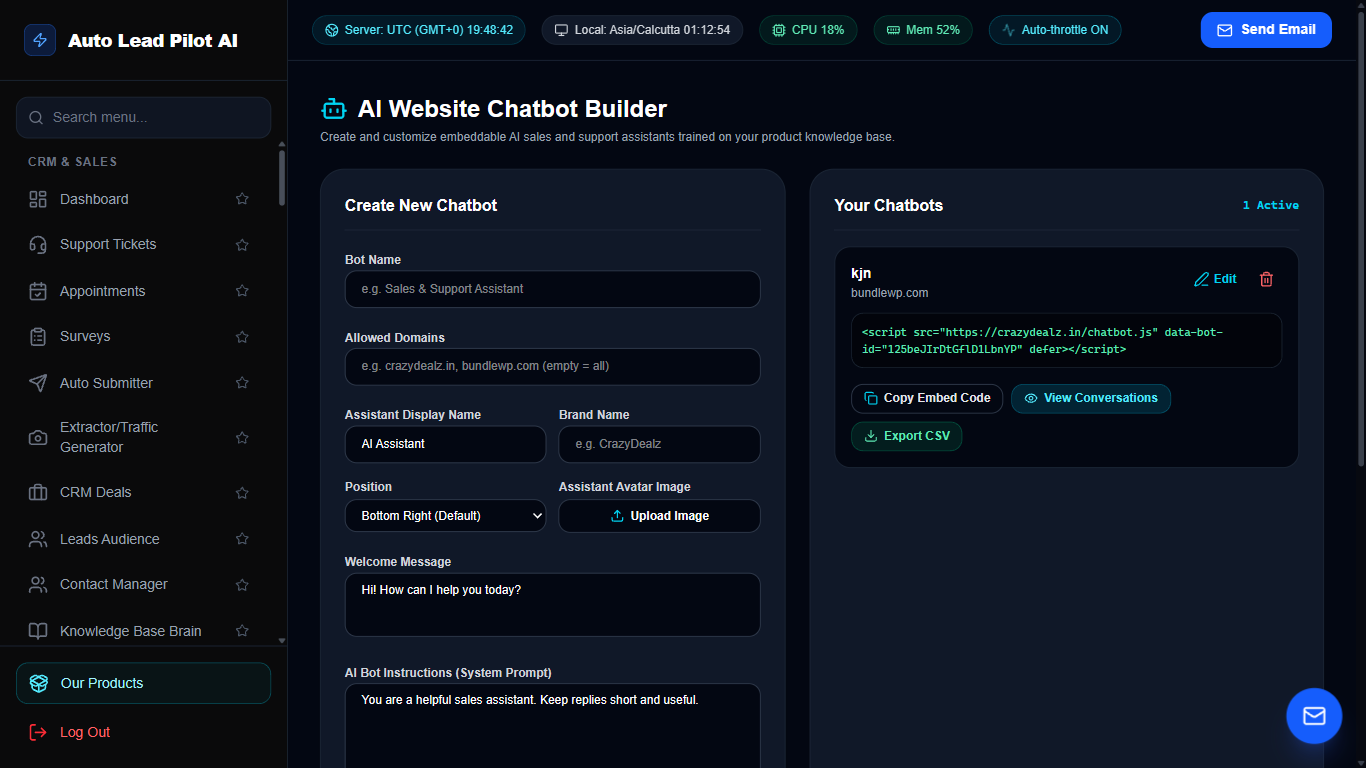This screenshot has width=1366, height=768.
Task: Click the Extractor/Traffic Generator camera icon
Action: pos(38,437)
